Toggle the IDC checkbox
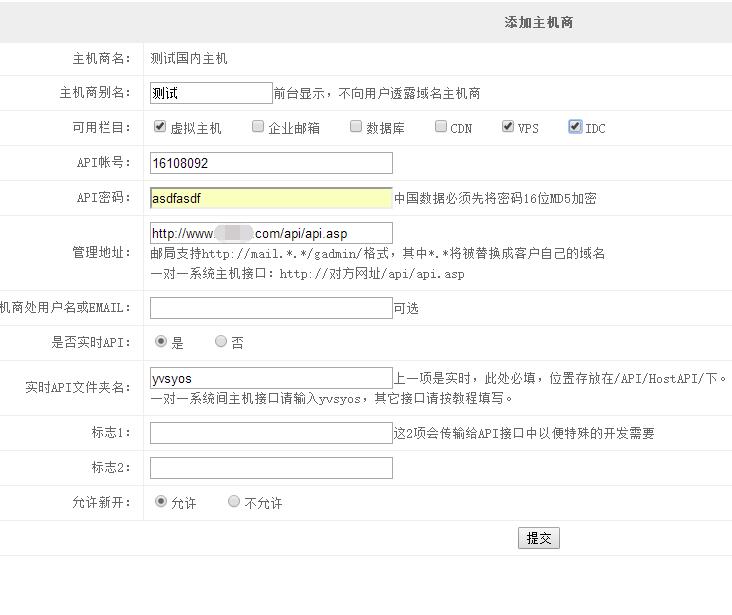This screenshot has width=732, height=615. click(x=575, y=127)
